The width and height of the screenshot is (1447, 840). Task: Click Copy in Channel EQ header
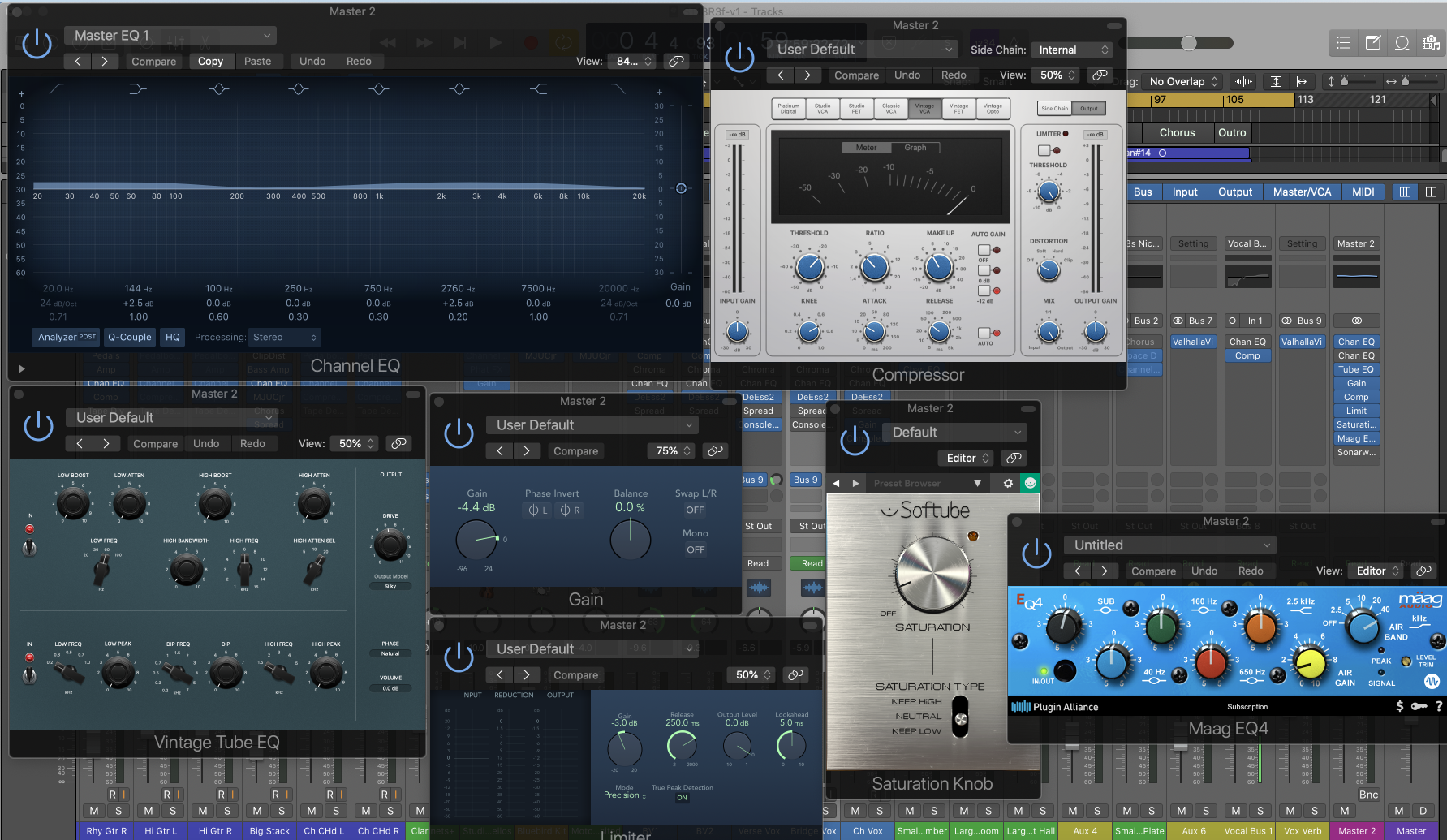click(x=210, y=61)
